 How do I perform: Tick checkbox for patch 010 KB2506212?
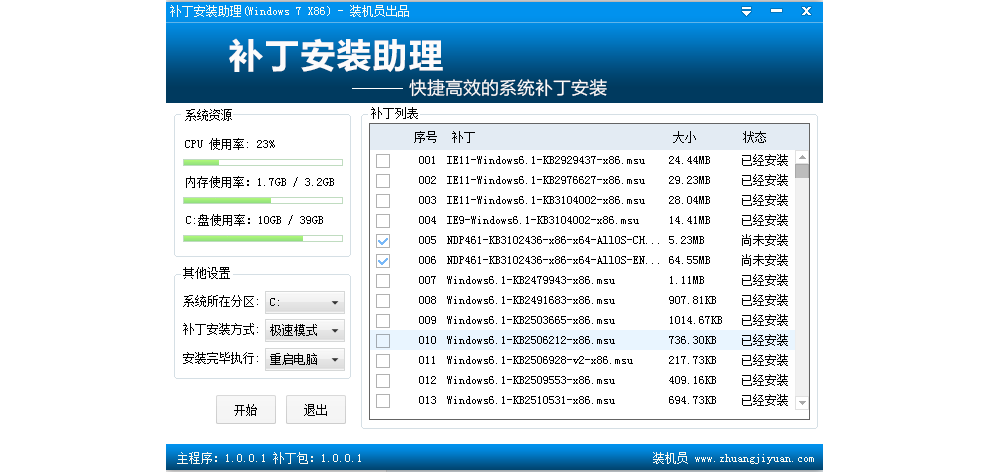[383, 341]
